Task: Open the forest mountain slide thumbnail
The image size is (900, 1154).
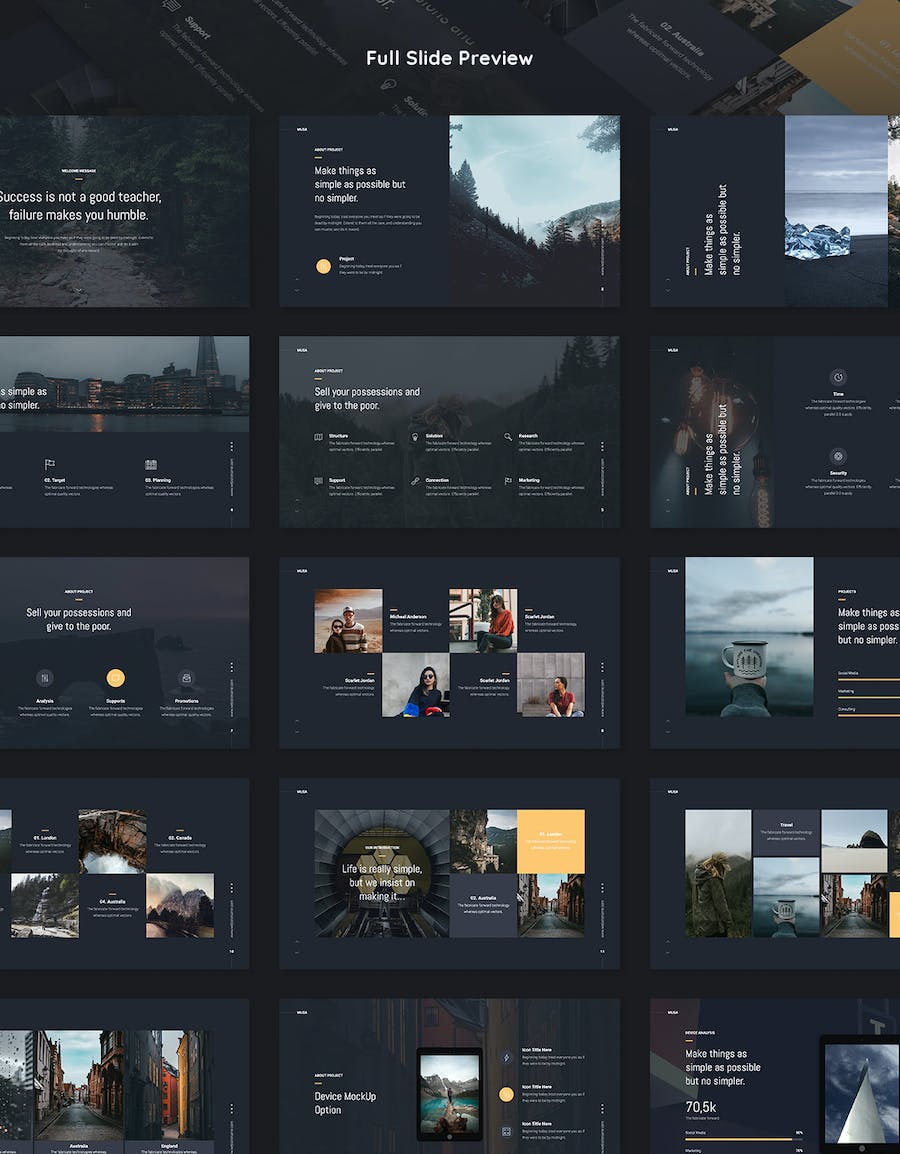Action: (534, 210)
